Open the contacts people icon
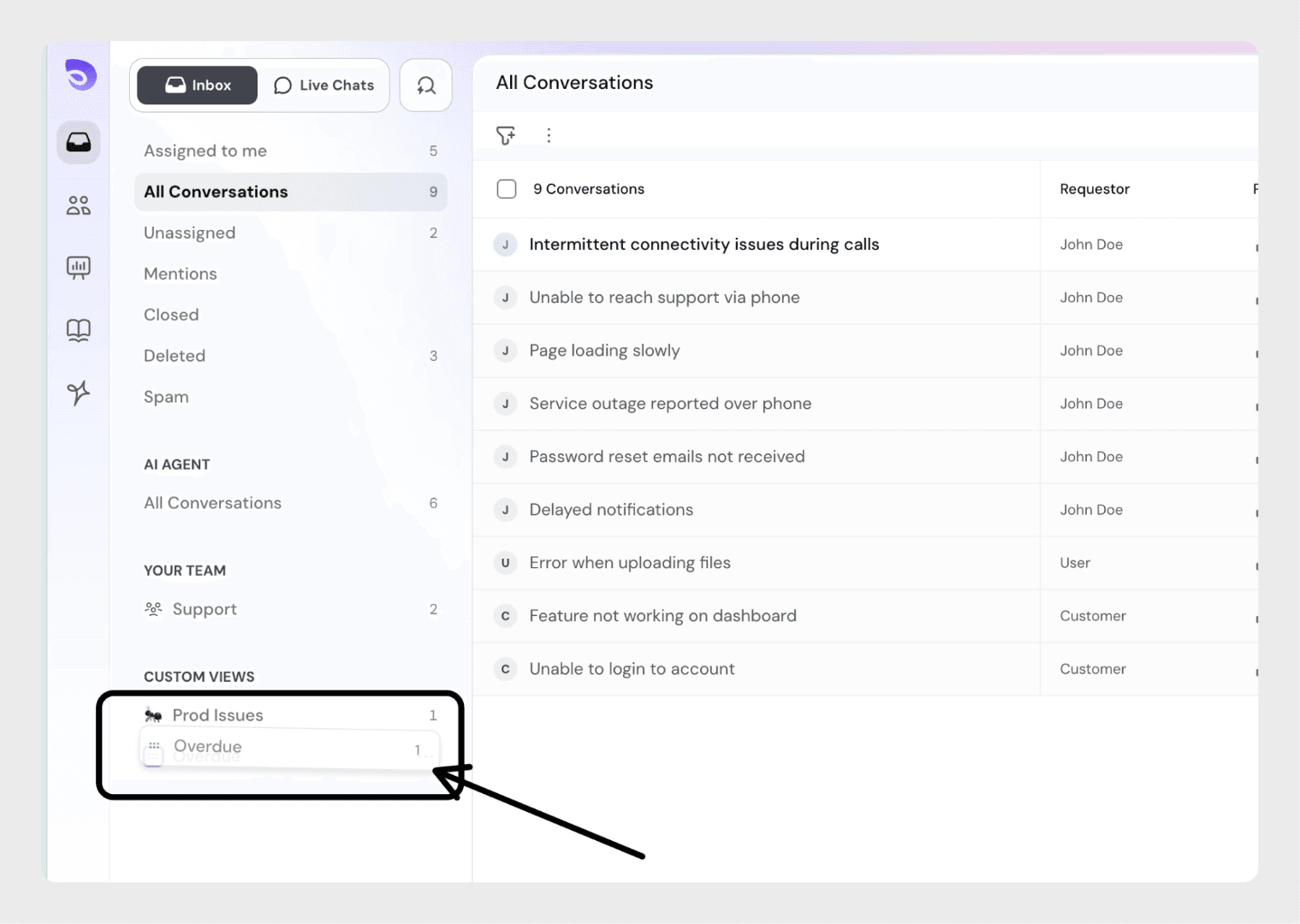The height and width of the screenshot is (924, 1300). pyautogui.click(x=79, y=205)
